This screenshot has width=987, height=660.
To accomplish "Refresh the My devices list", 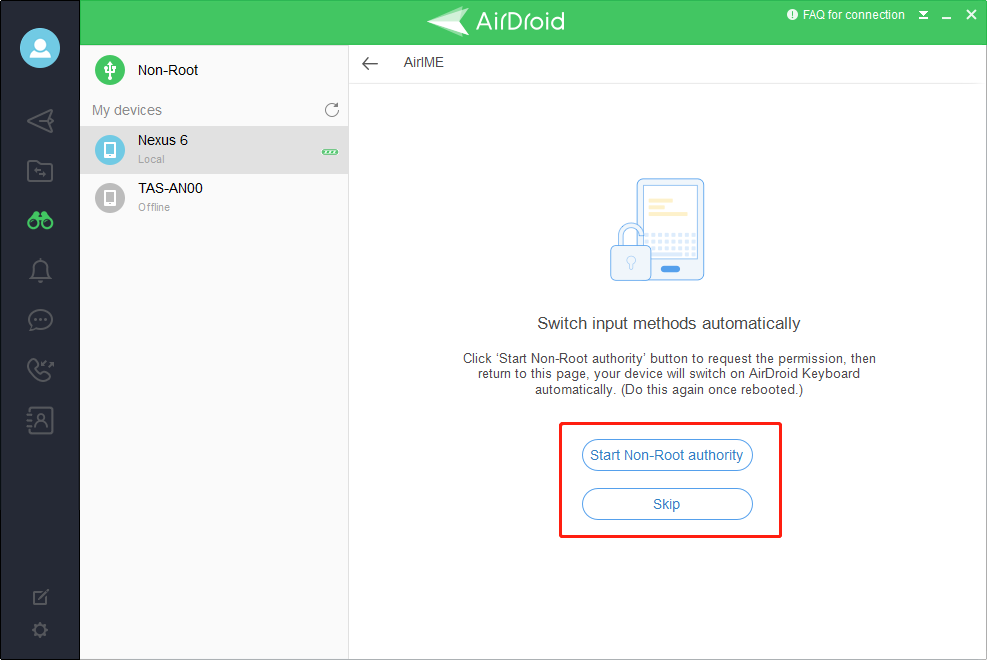I will [x=332, y=110].
